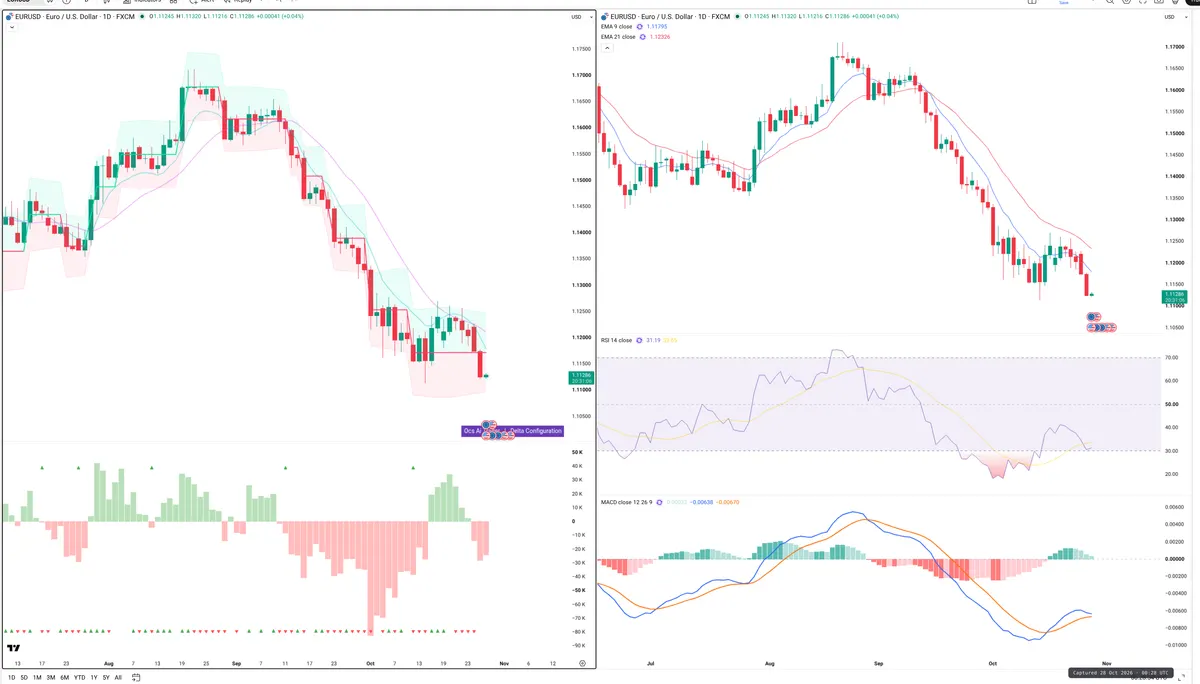Click the RSI value 31.19
Image resolution: width=1200 pixels, height=684 pixels.
coord(654,340)
